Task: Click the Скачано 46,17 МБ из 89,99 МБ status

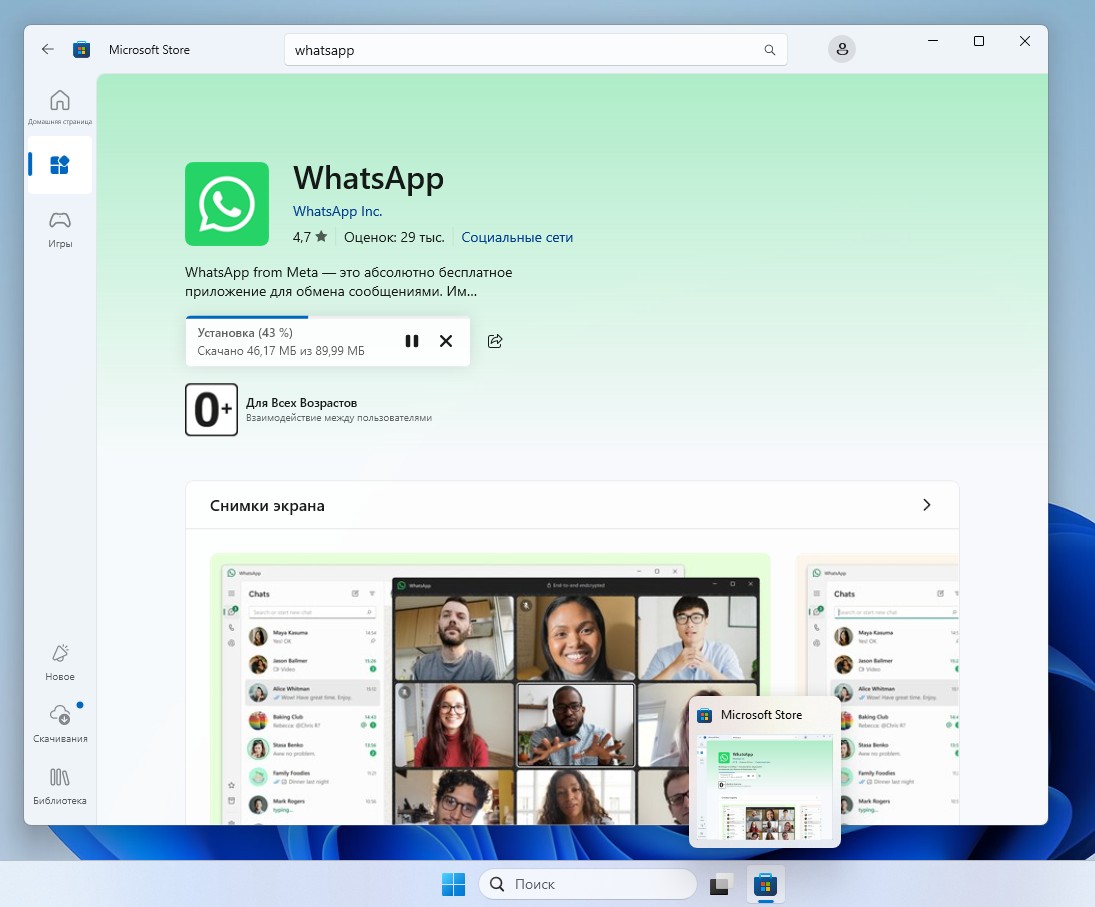Action: (x=281, y=351)
